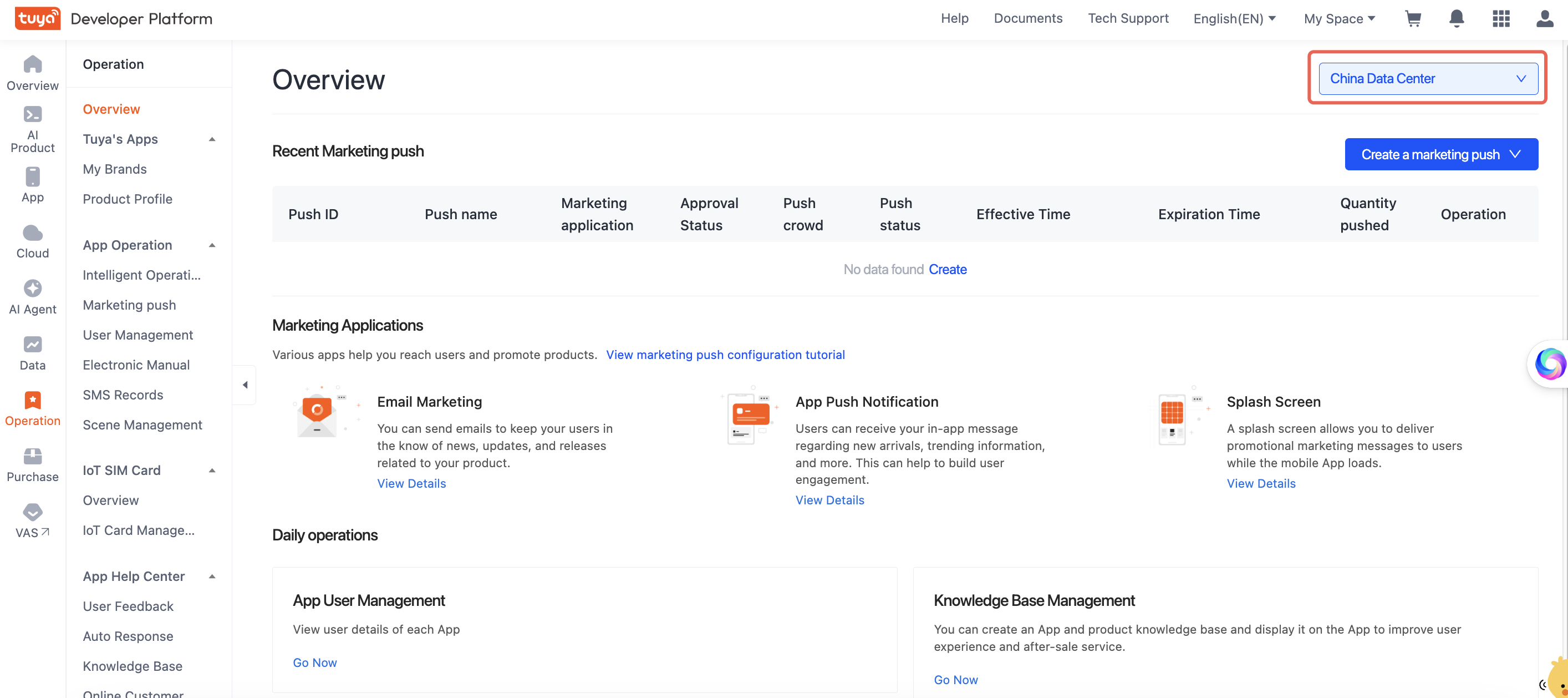Open VAS external link in rail
The height and width of the screenshot is (698, 1568).
[x=33, y=521]
